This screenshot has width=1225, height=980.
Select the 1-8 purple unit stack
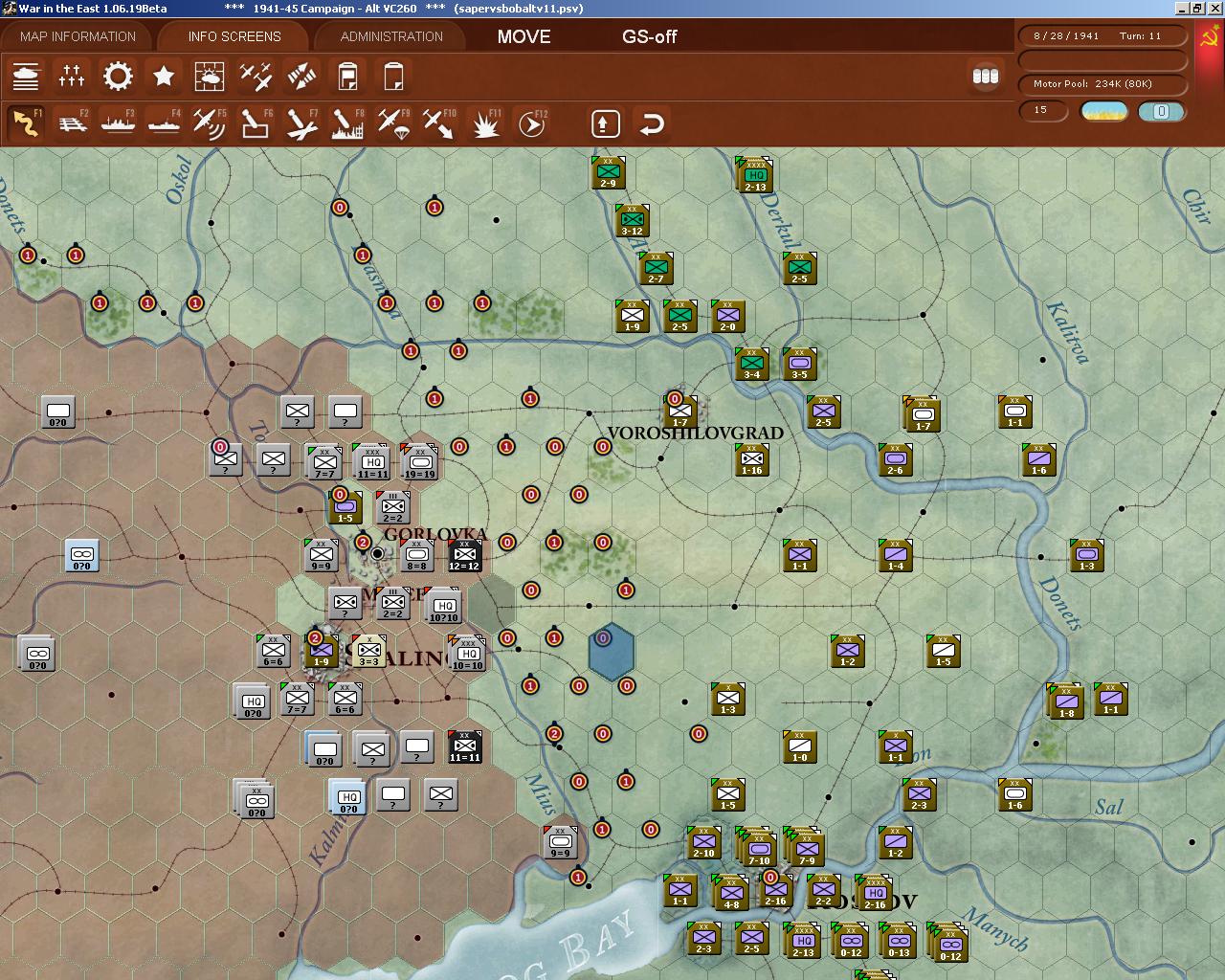(x=1064, y=702)
